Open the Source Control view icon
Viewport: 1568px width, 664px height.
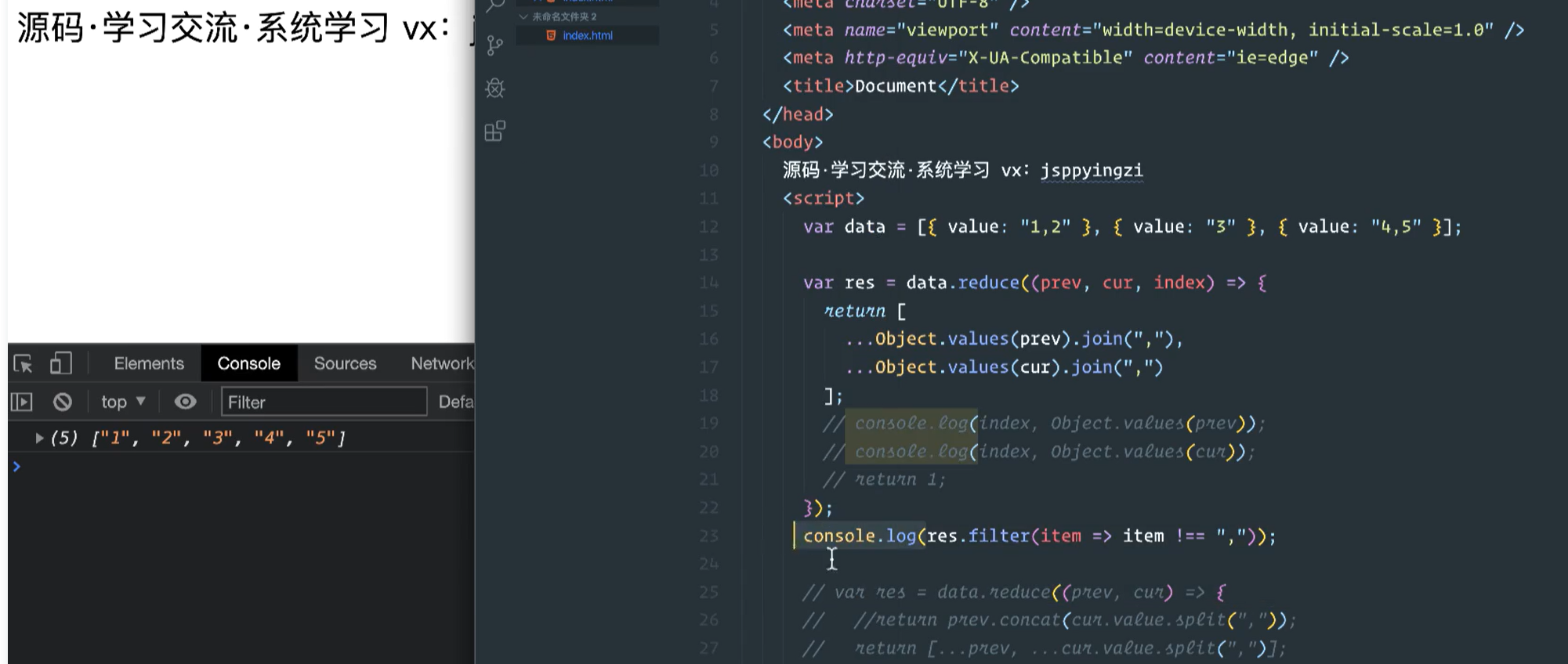(x=494, y=45)
